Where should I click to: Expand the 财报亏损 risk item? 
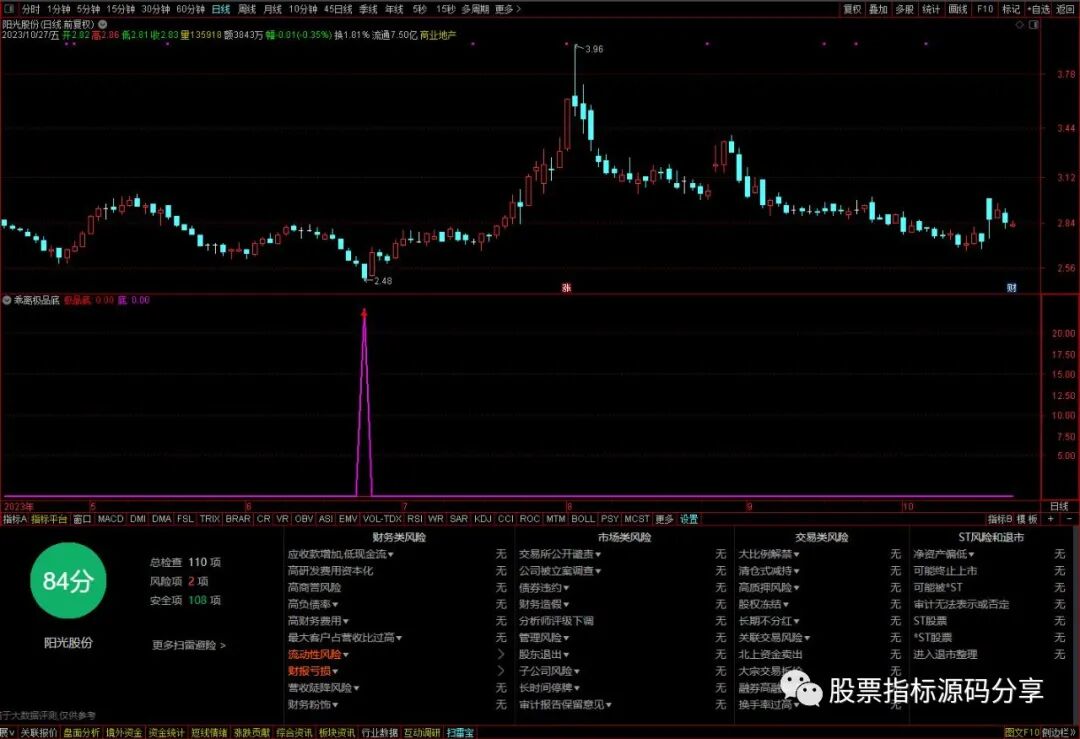tap(313, 671)
